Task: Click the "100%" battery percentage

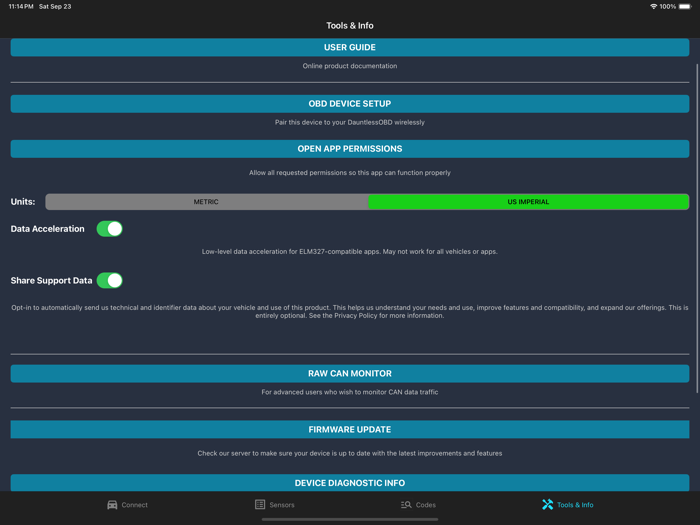Action: click(x=668, y=7)
